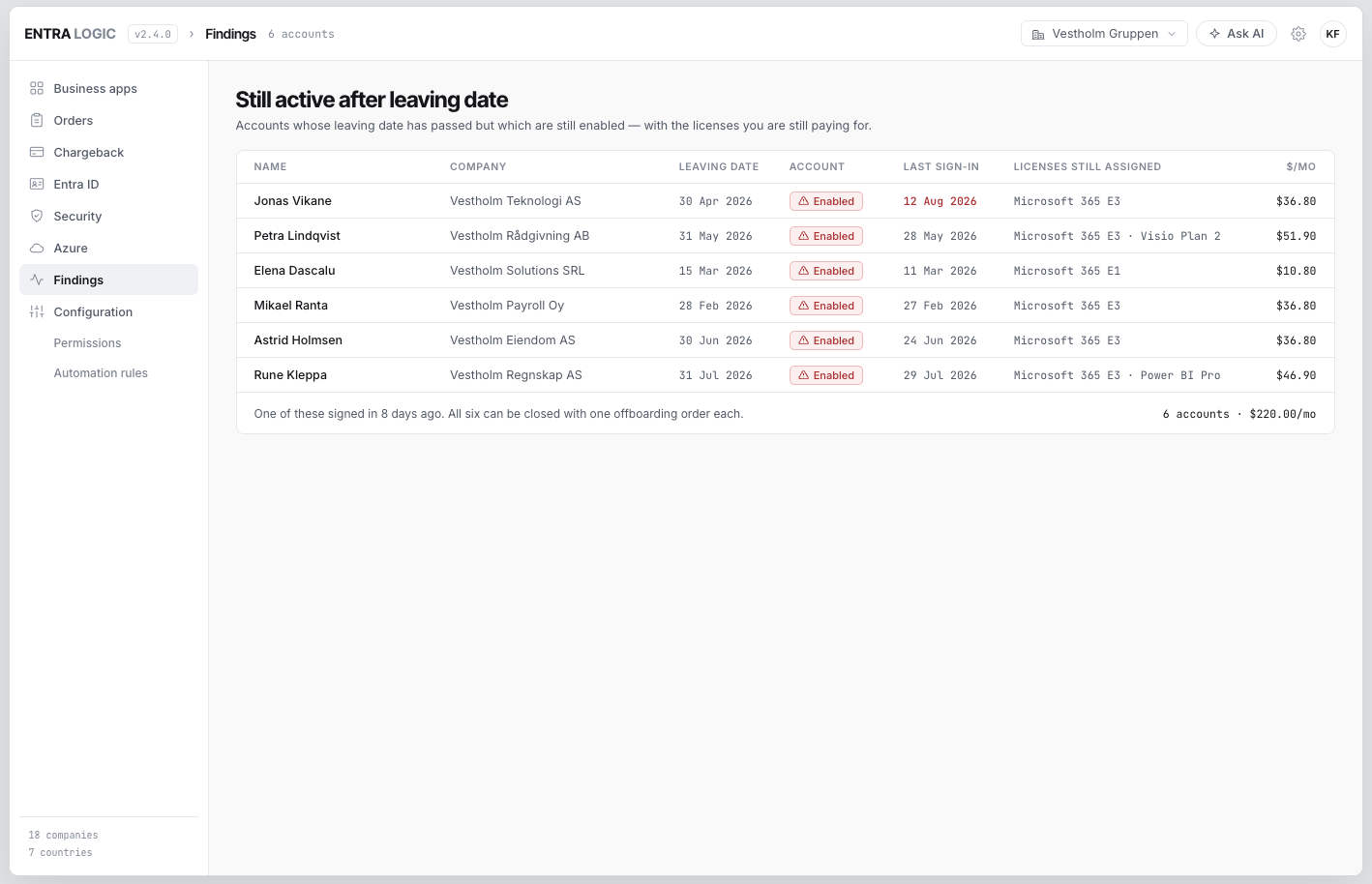Click the v2.4.0 version badge
1372x884 pixels.
[153, 34]
